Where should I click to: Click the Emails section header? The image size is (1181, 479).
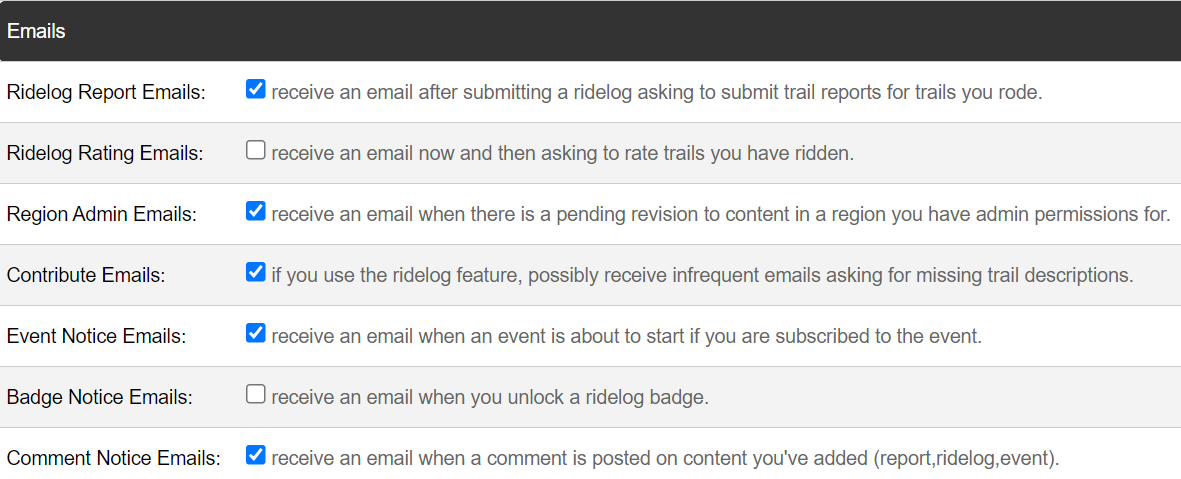click(x=37, y=31)
